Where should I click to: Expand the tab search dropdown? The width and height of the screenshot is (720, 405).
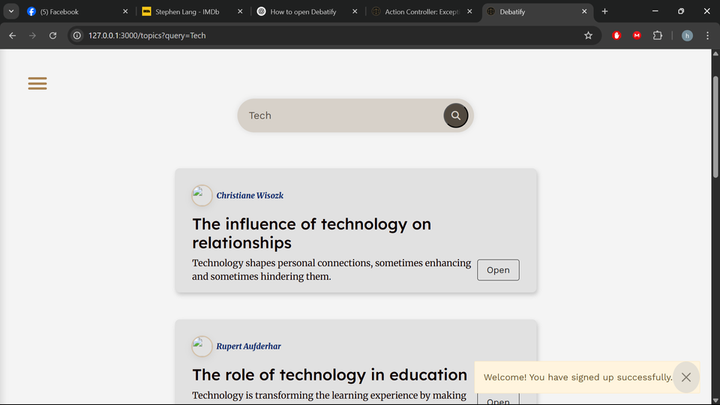11,11
